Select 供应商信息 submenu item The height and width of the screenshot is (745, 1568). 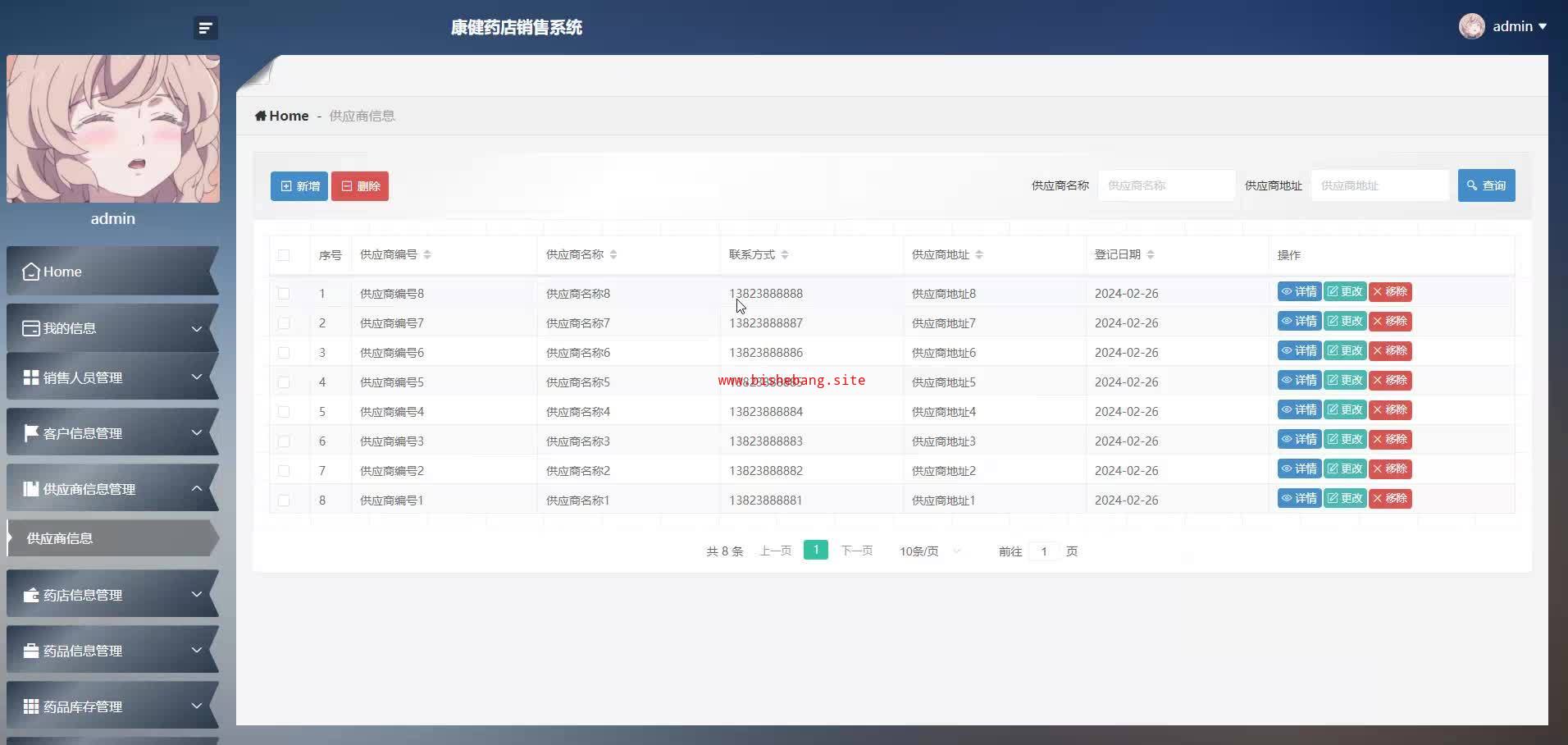[112, 538]
